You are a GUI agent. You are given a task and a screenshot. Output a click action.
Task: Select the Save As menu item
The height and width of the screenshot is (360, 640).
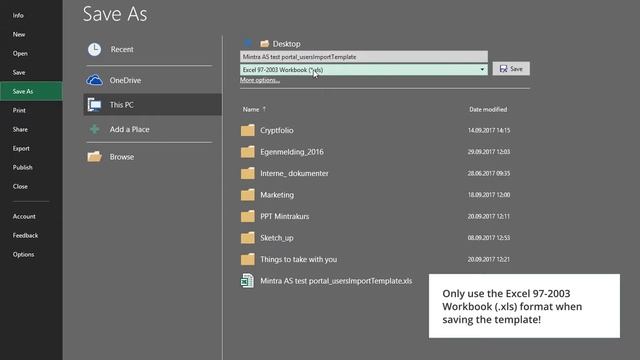click(x=31, y=91)
